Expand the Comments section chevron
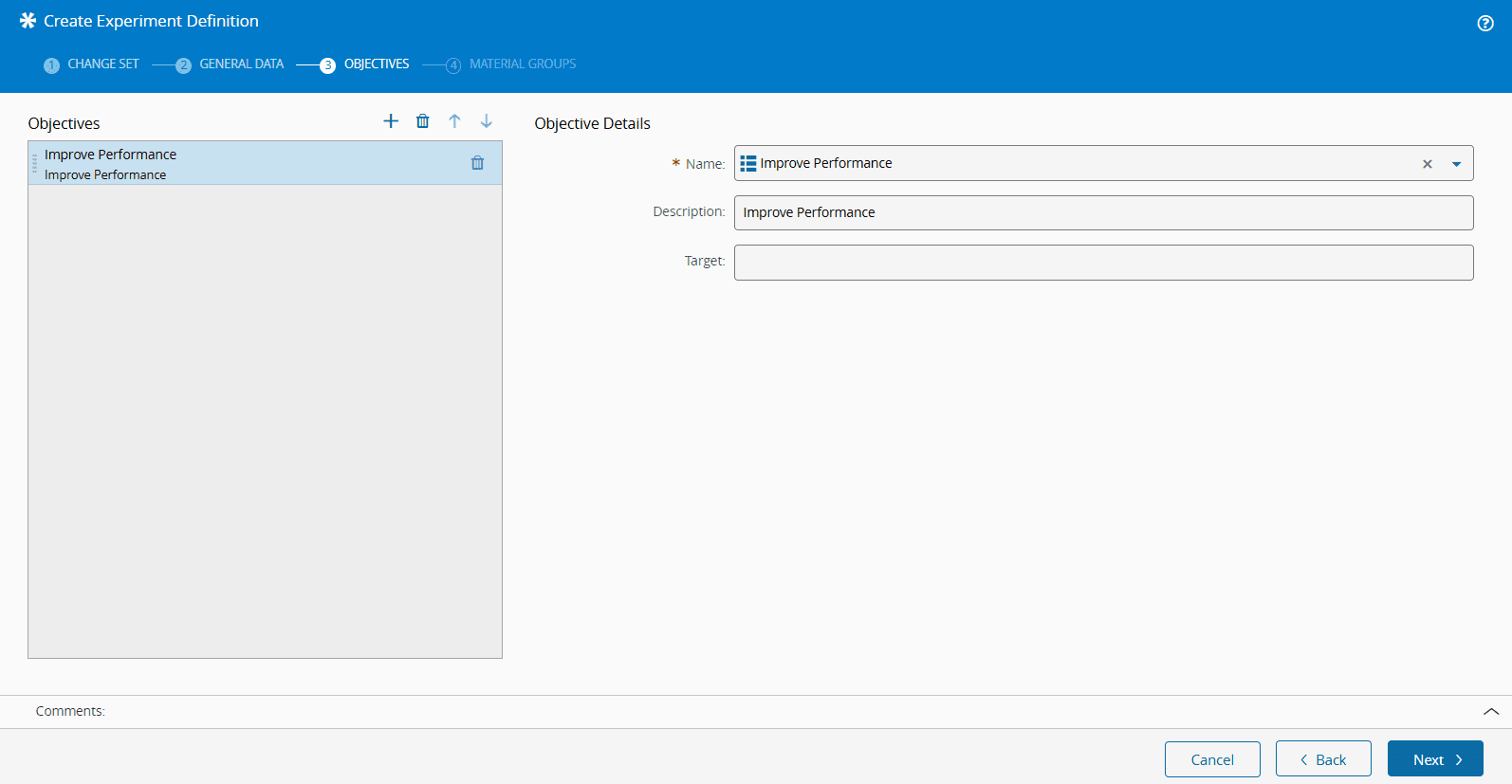The width and height of the screenshot is (1512, 784). 1490,711
